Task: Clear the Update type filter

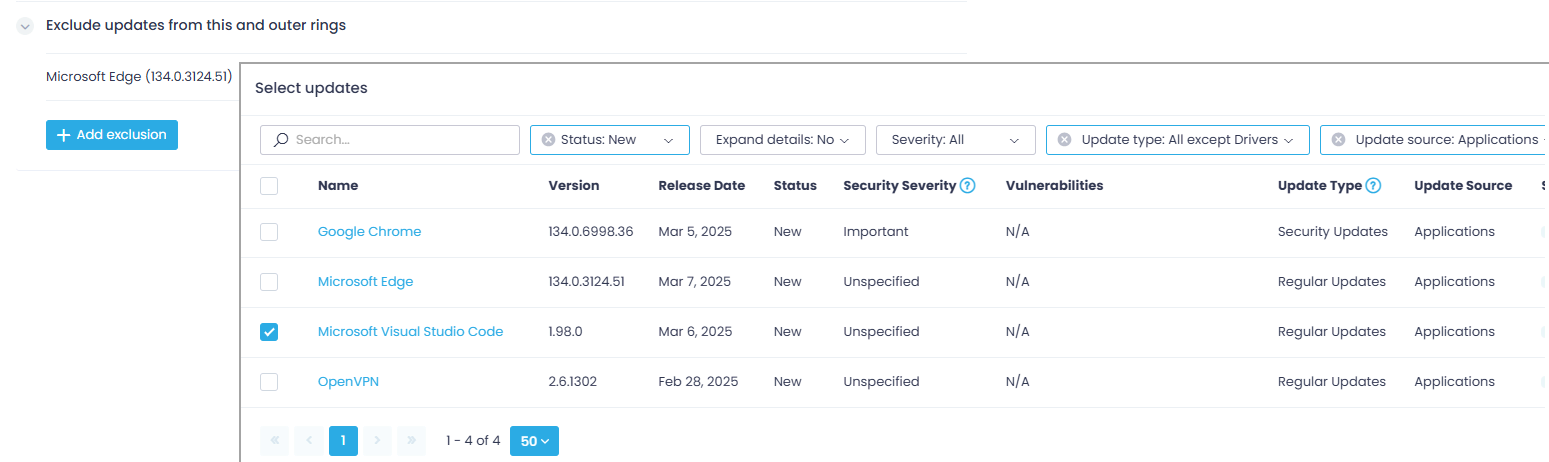Action: (x=1064, y=140)
